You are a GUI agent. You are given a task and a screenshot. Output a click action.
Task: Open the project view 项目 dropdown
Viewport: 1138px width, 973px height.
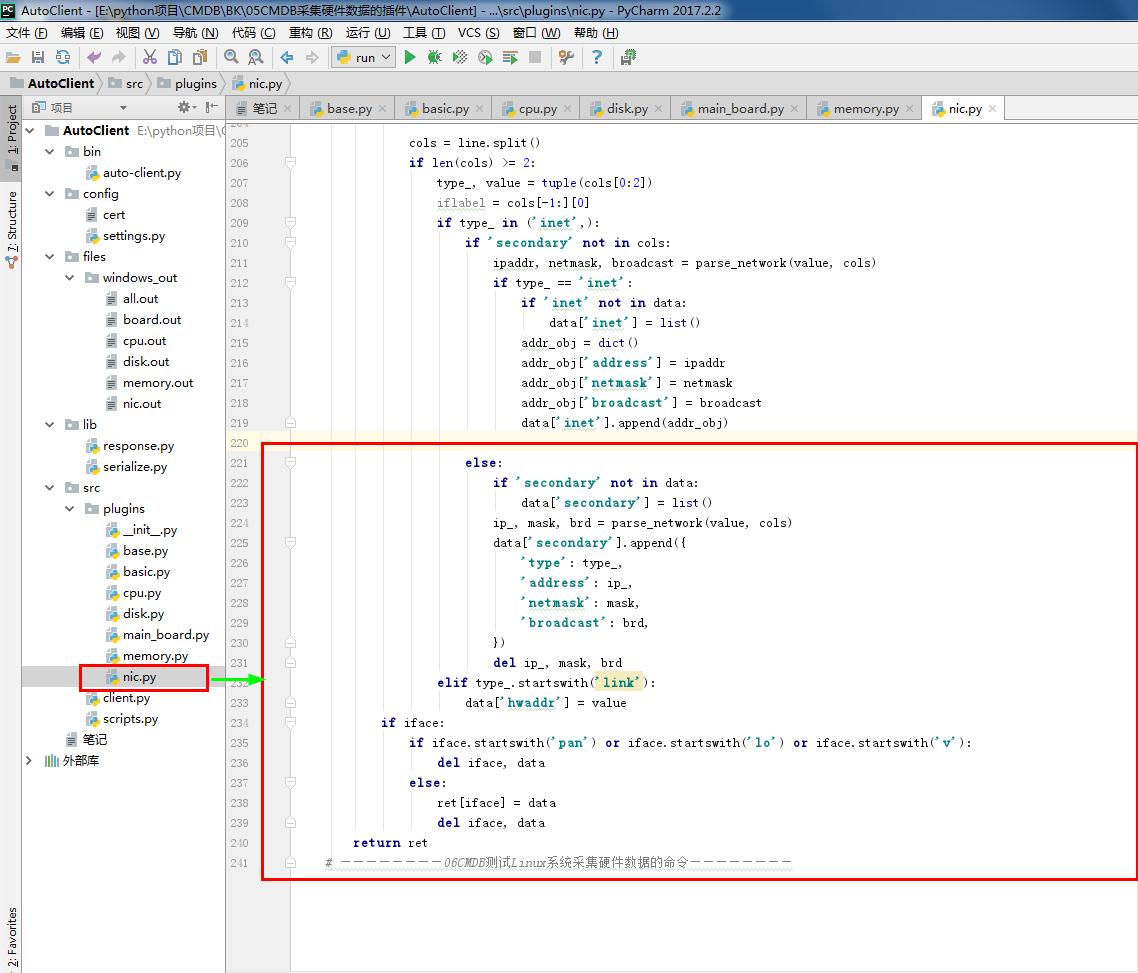click(x=123, y=108)
